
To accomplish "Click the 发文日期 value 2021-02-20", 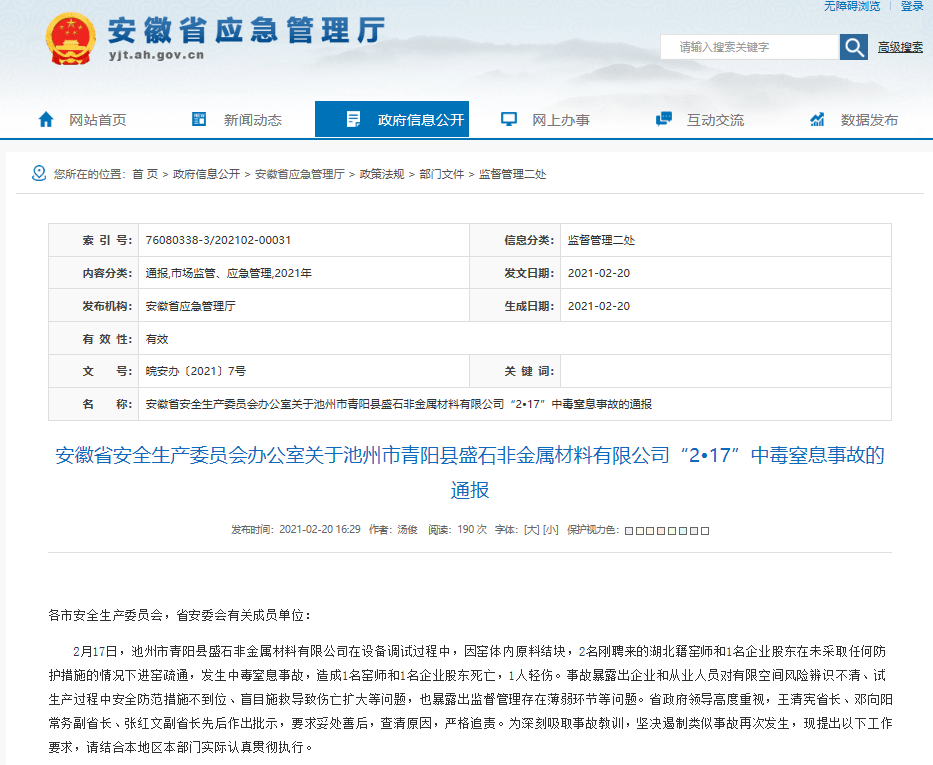I will [599, 273].
